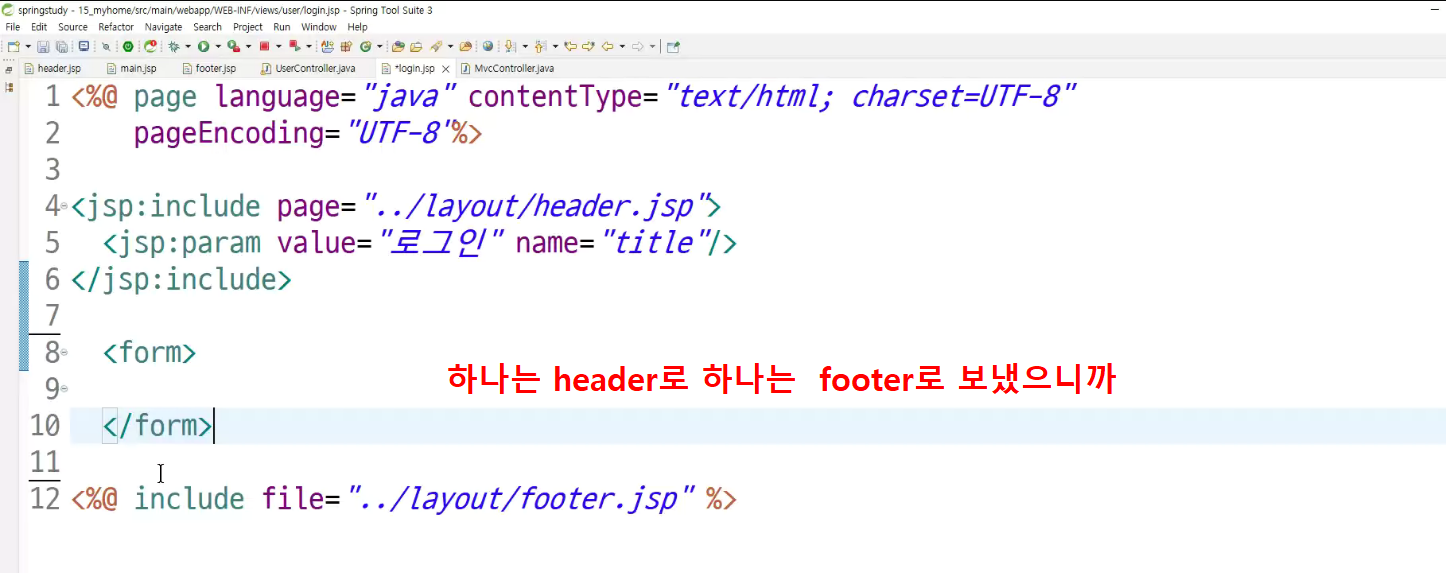Switch to the MvcController.java tab
This screenshot has height=573, width=1446.
[506, 68]
